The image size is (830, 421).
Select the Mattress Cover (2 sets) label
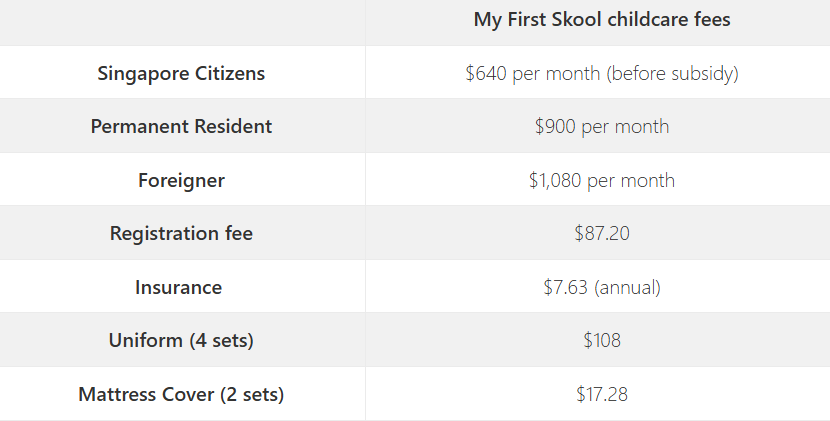[x=181, y=394]
